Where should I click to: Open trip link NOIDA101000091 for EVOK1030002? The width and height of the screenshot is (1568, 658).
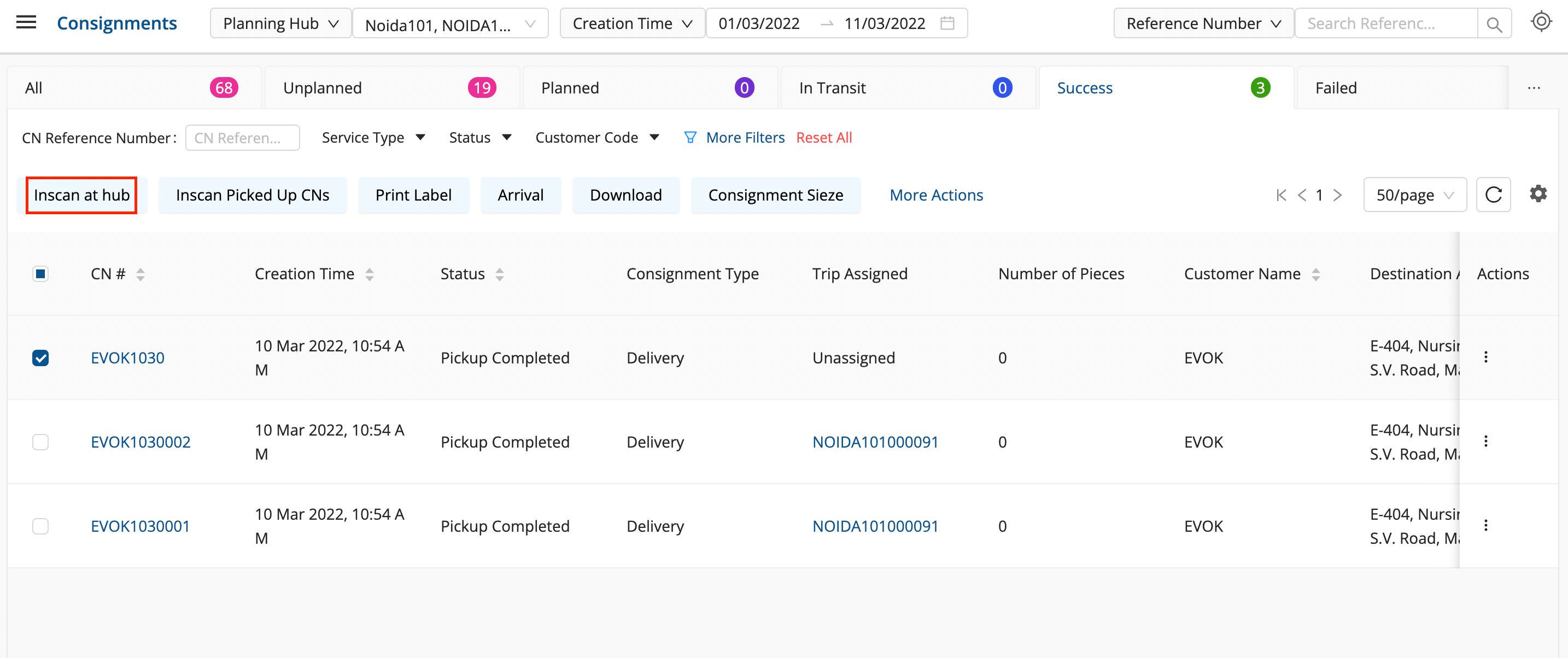pos(875,442)
